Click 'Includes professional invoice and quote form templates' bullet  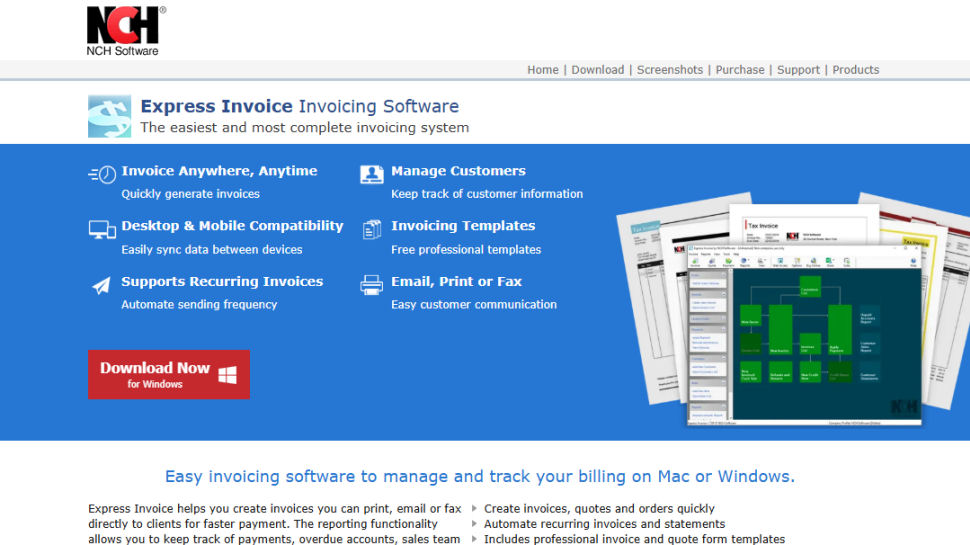point(634,539)
